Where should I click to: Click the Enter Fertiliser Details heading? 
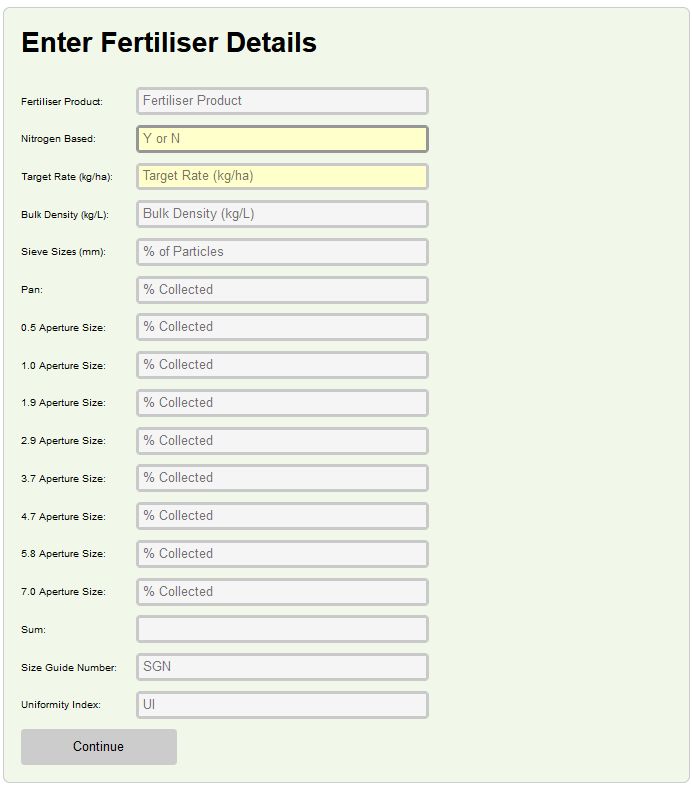pos(169,43)
